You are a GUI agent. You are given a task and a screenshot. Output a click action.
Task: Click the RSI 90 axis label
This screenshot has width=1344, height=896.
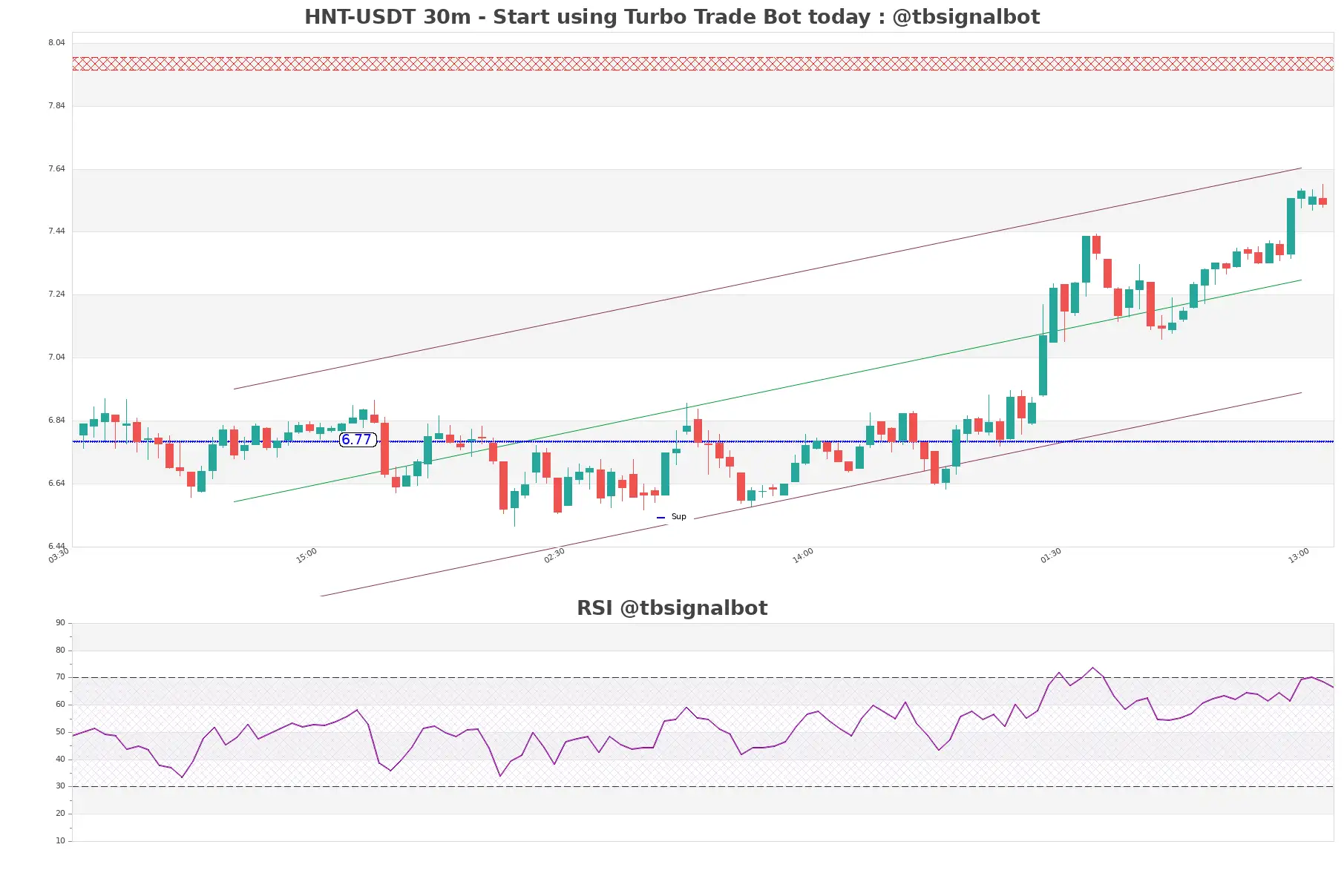(60, 623)
